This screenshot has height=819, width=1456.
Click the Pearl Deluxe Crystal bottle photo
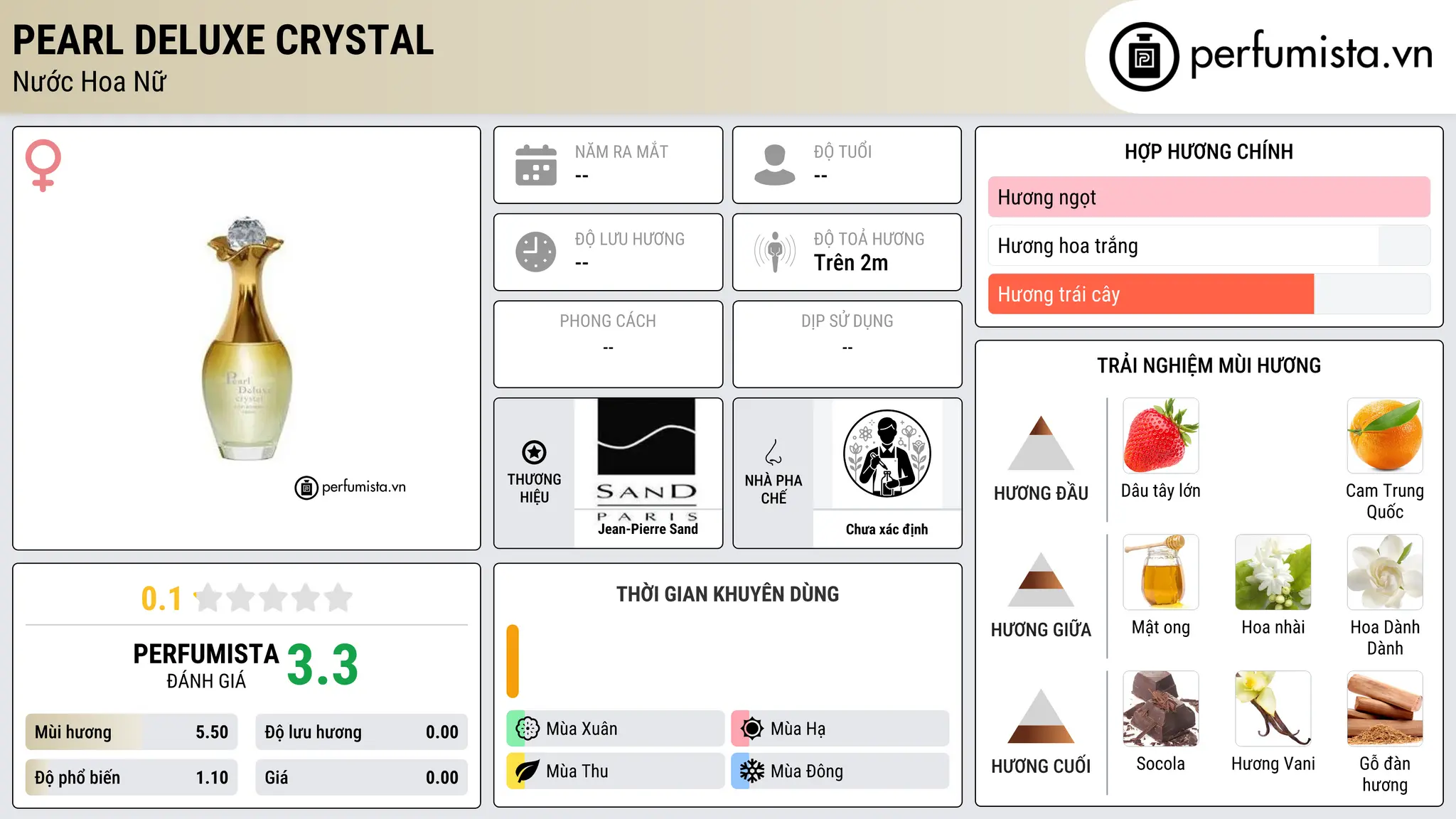point(247,338)
